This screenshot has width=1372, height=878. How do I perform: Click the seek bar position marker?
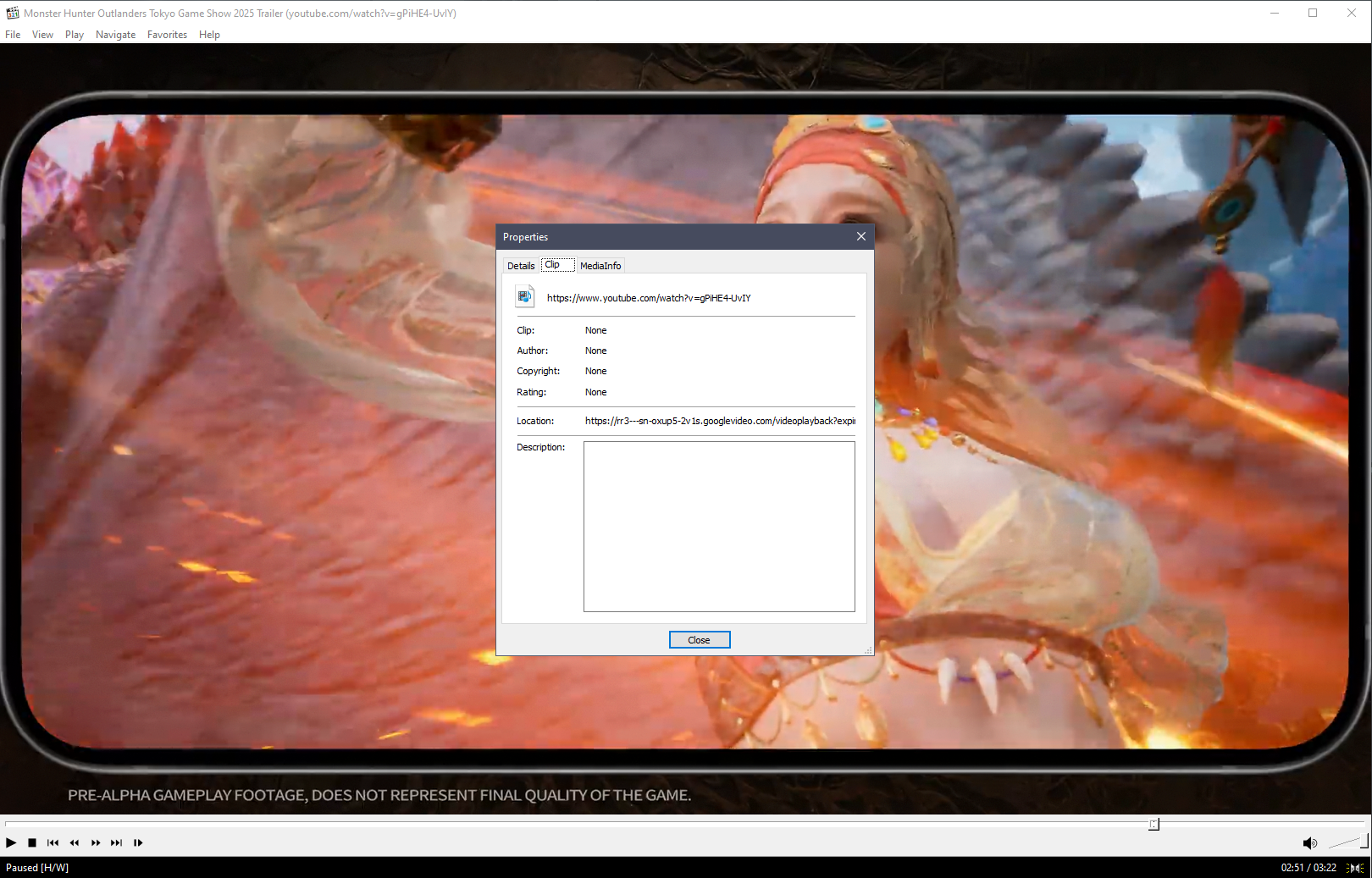point(1153,824)
